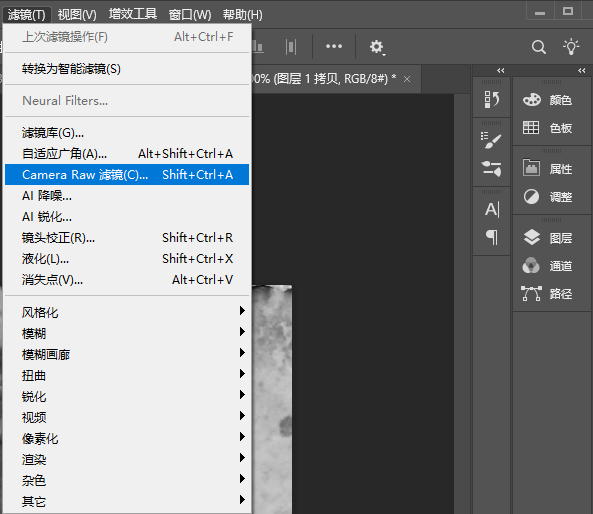Image resolution: width=593 pixels, height=514 pixels.
Task: Click the three-dots more options button
Action: click(x=334, y=46)
